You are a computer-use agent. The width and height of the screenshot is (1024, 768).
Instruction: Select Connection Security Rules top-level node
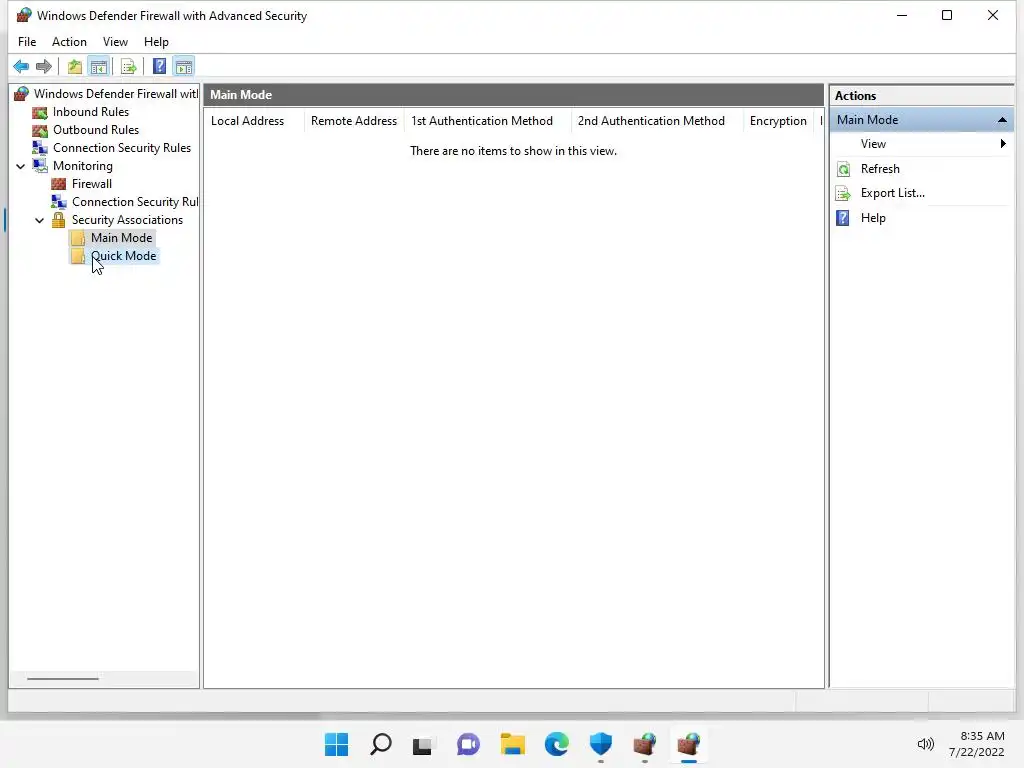(x=121, y=148)
